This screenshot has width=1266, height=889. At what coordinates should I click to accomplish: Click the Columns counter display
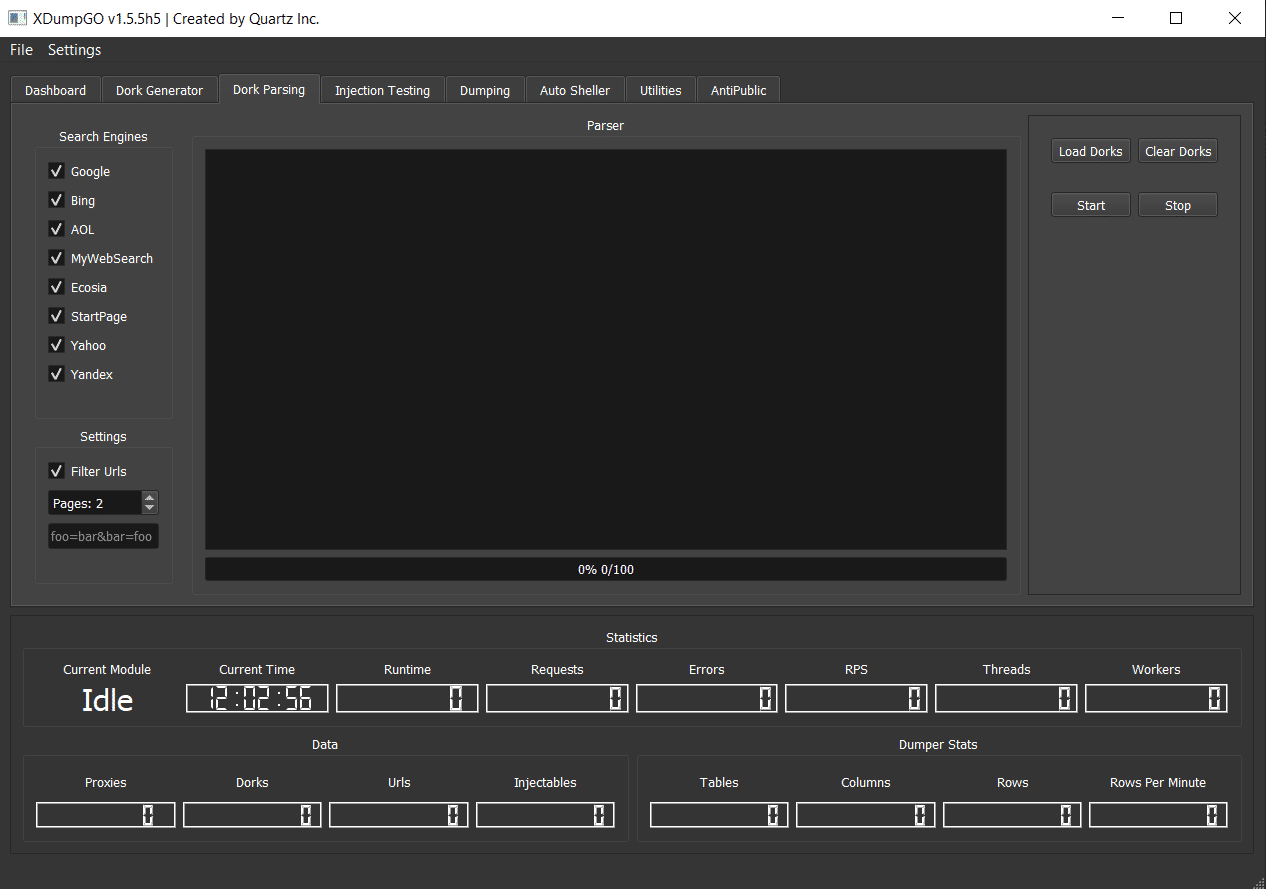866,815
